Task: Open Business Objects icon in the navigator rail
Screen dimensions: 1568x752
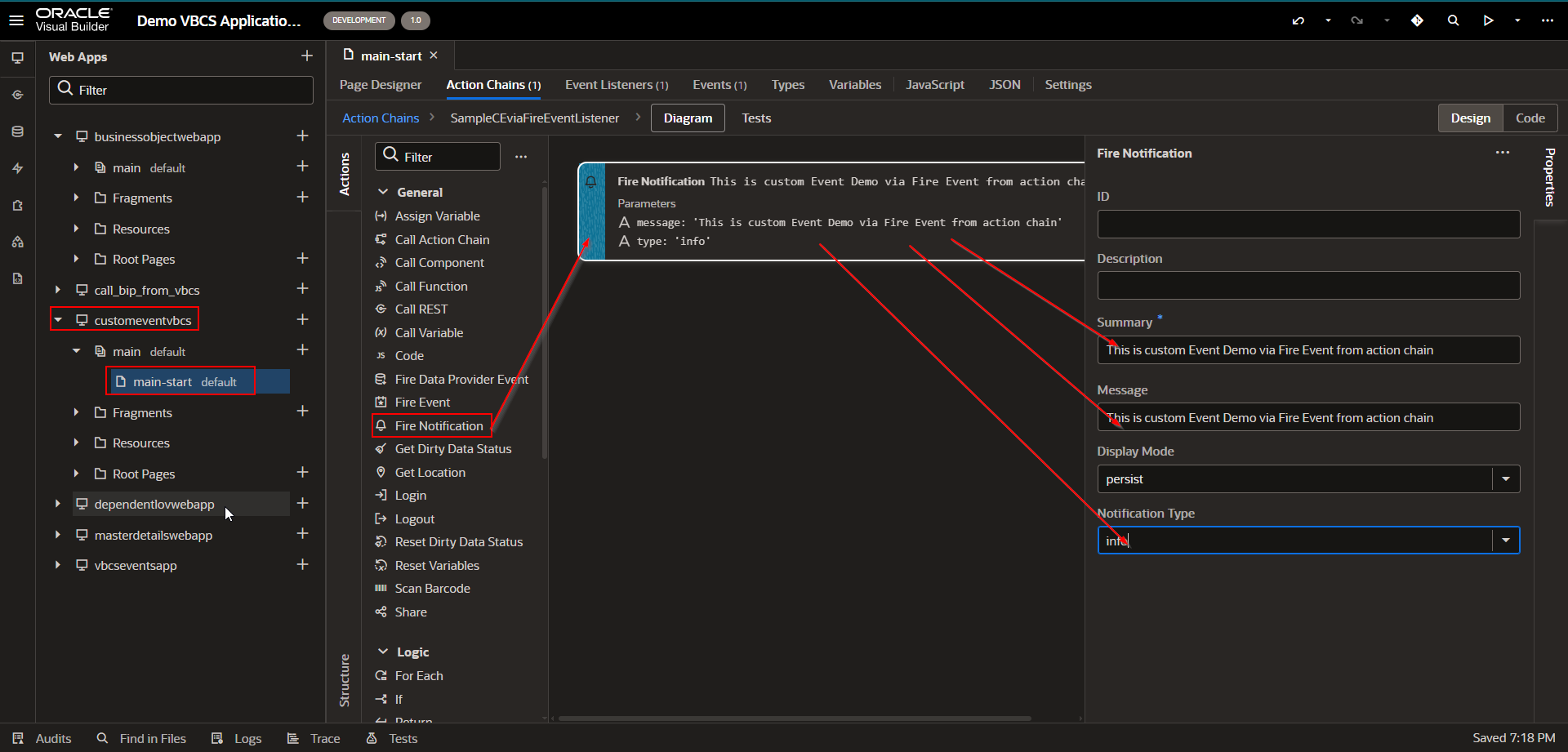Action: [17, 131]
